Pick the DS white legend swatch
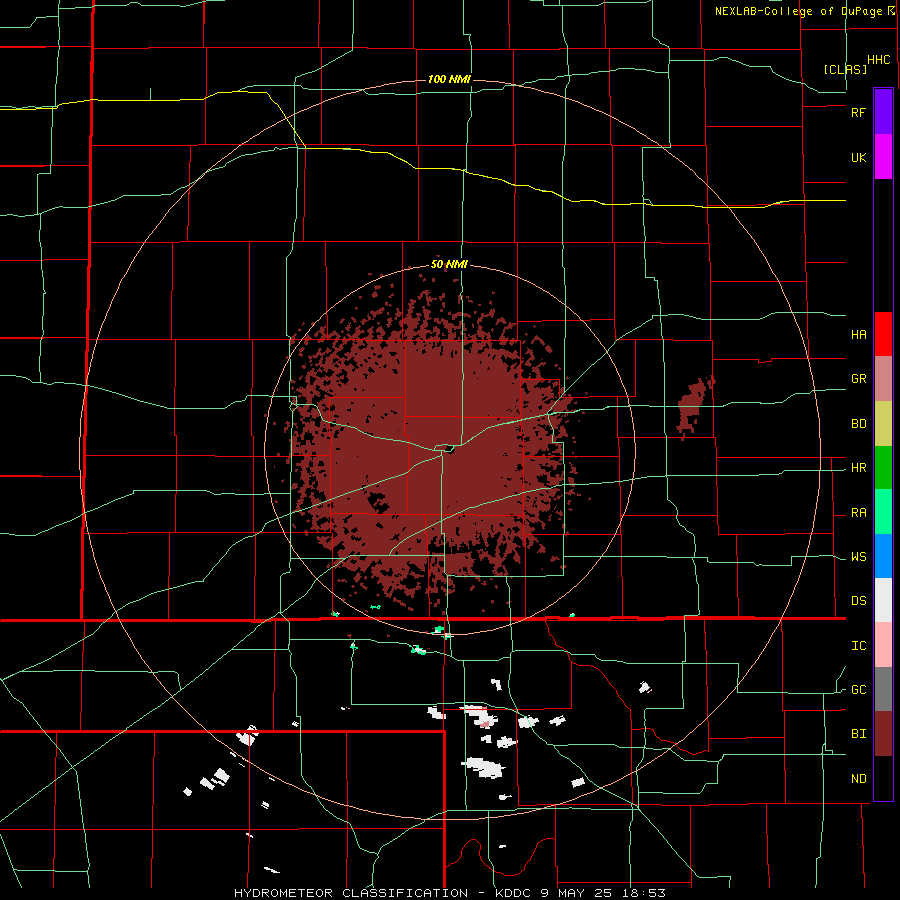 tap(883, 600)
